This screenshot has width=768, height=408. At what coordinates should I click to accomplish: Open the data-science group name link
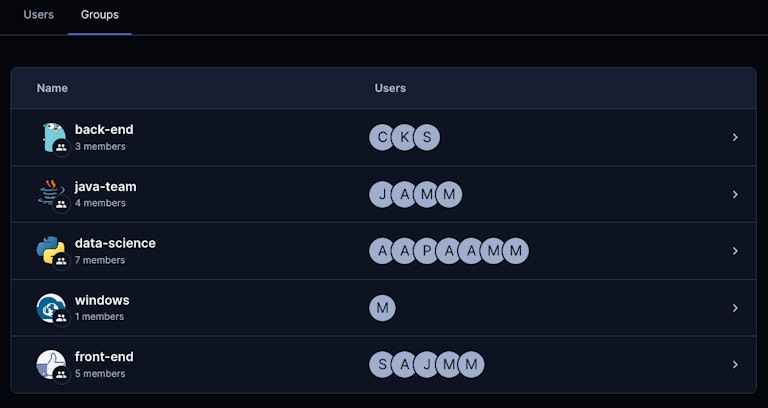pyautogui.click(x=115, y=243)
